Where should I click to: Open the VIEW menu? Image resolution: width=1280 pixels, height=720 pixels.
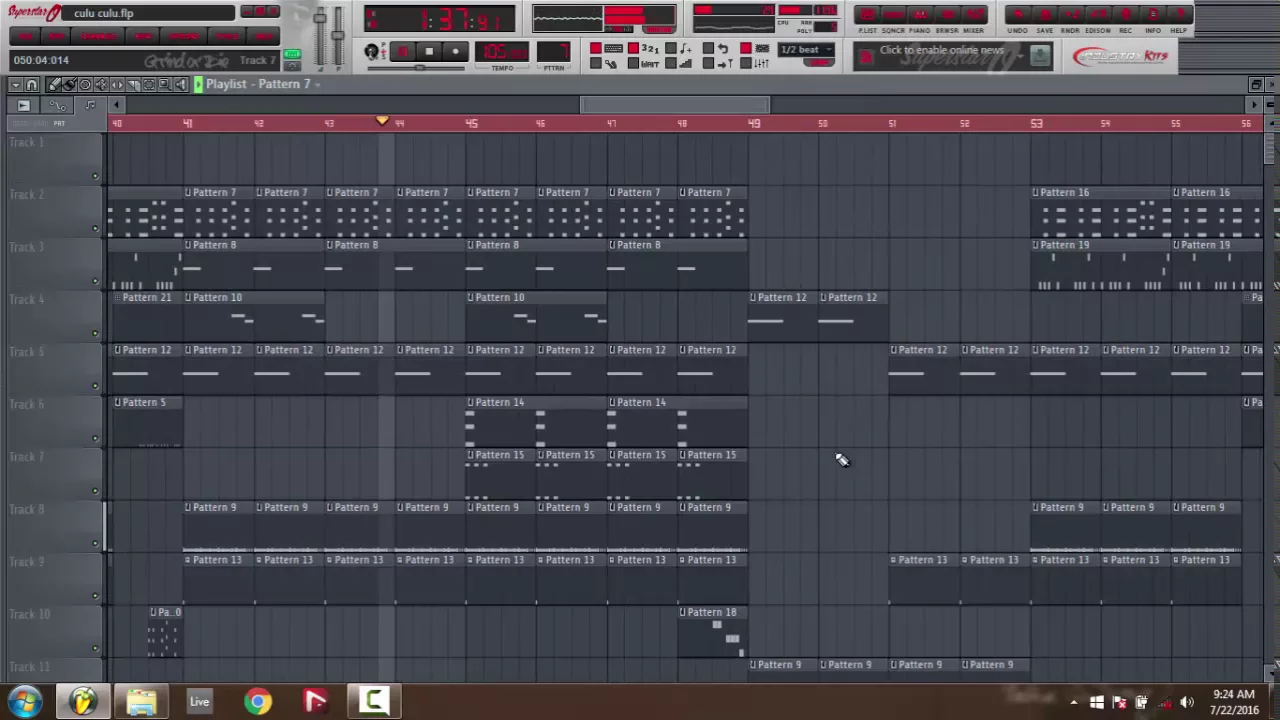[143, 36]
